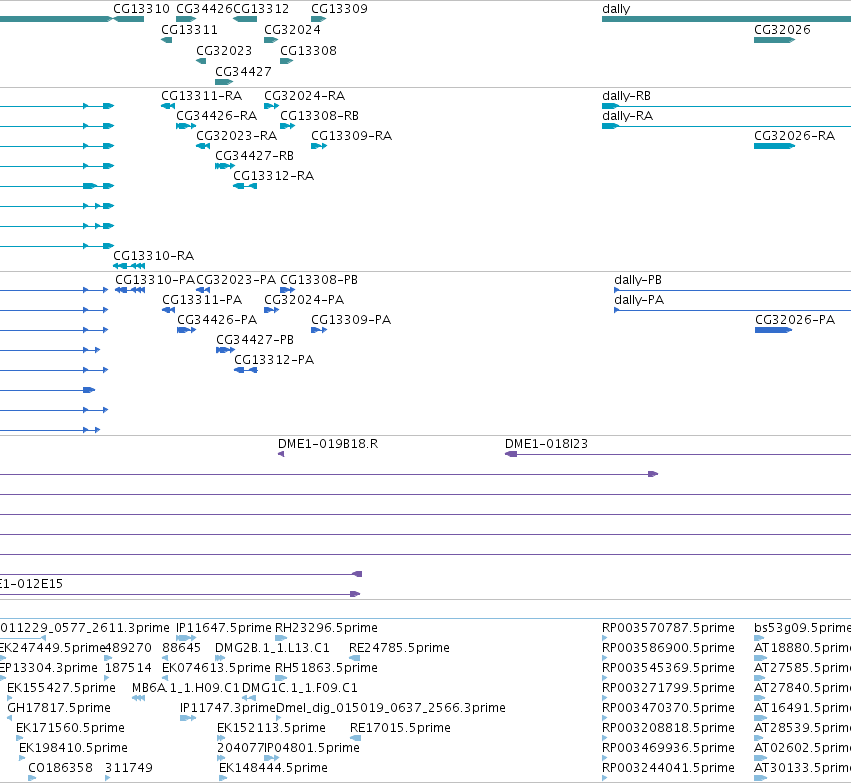Select the CG32024-RA transcript label
The image size is (851, 783).
click(x=304, y=96)
